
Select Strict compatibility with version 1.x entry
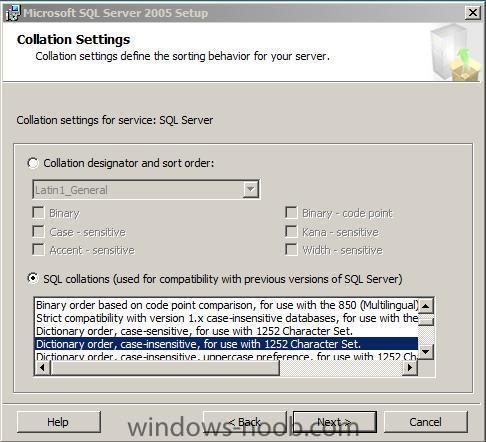coord(226,318)
